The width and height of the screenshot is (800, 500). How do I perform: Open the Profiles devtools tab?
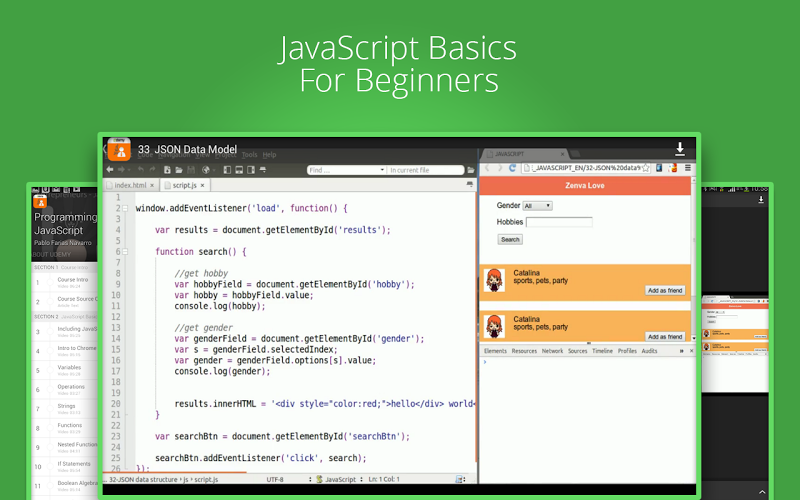point(627,351)
